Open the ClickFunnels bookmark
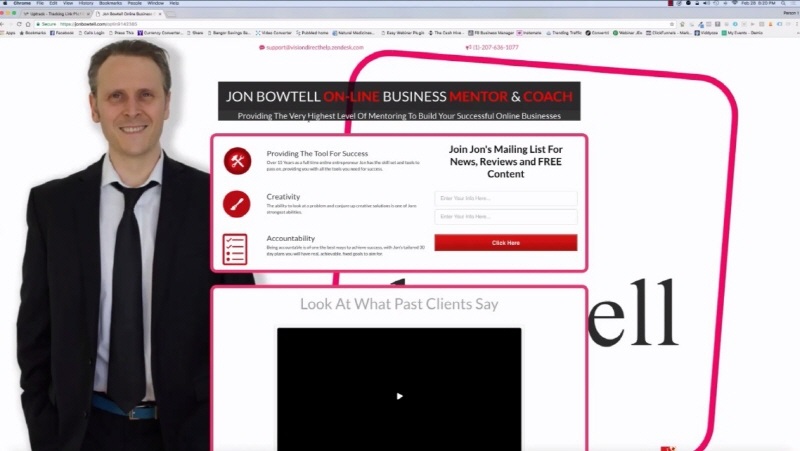Image resolution: width=800 pixels, height=451 pixels. click(668, 33)
